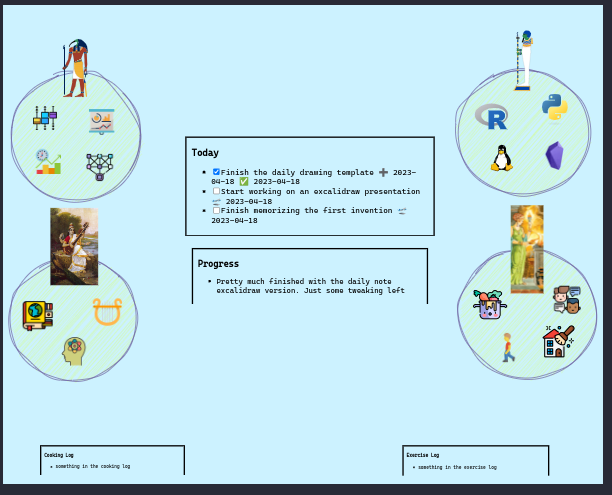Select the head with atom brain icon
This screenshot has width=612, height=495.
pyautogui.click(x=74, y=351)
